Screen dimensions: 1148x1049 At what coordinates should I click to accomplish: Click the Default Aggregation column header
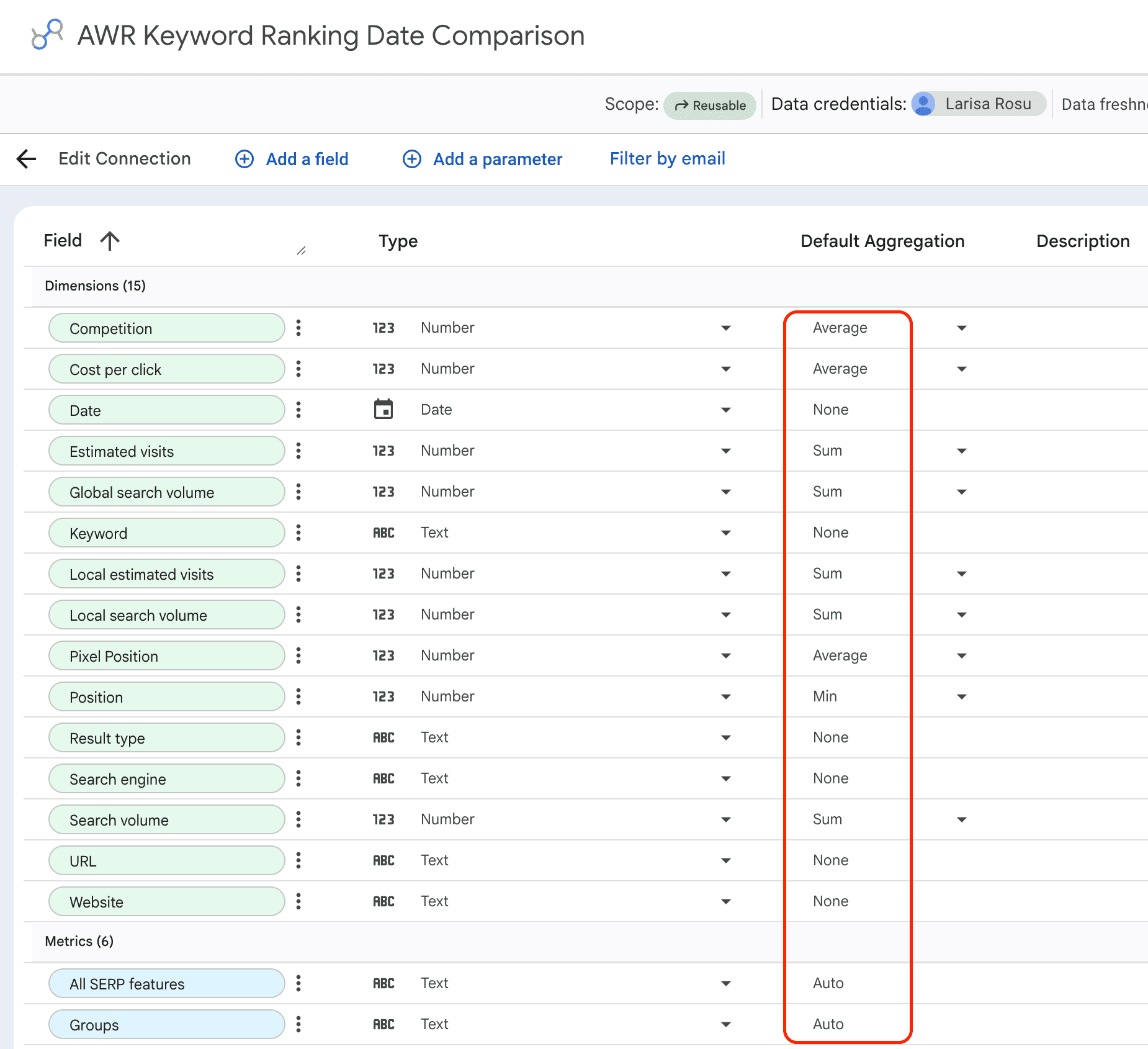coord(882,241)
